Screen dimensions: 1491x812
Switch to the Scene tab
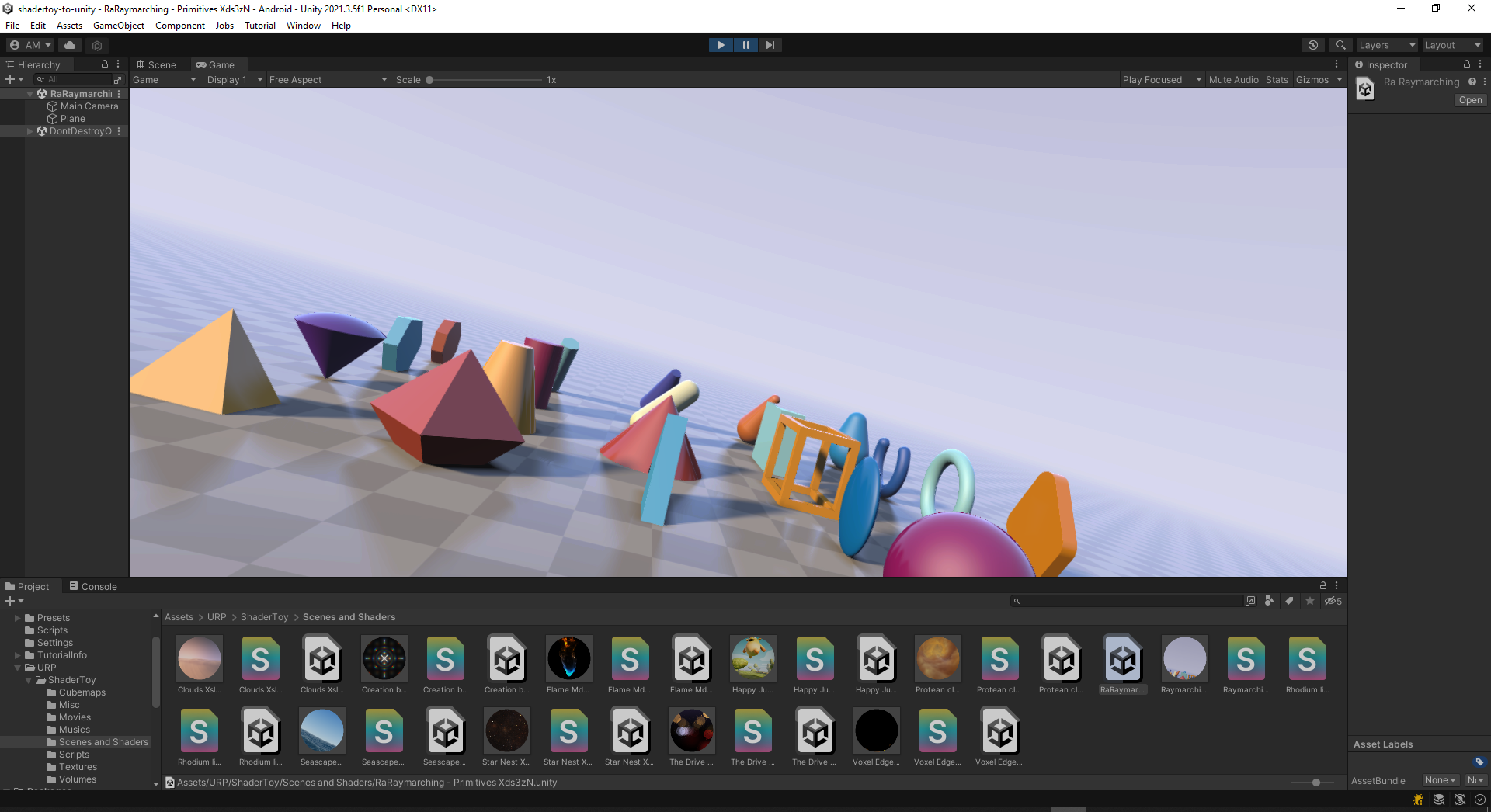pos(156,64)
